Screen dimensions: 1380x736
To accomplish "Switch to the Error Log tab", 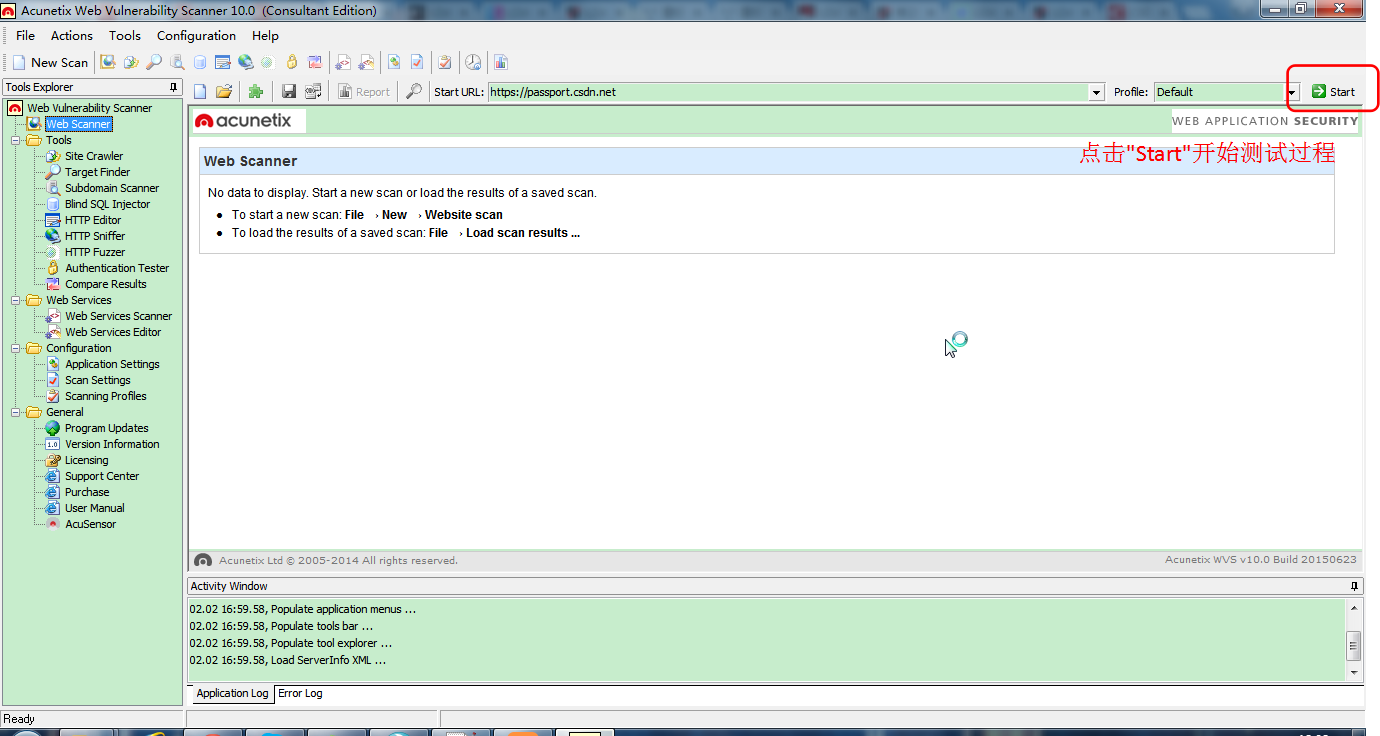I will (300, 693).
